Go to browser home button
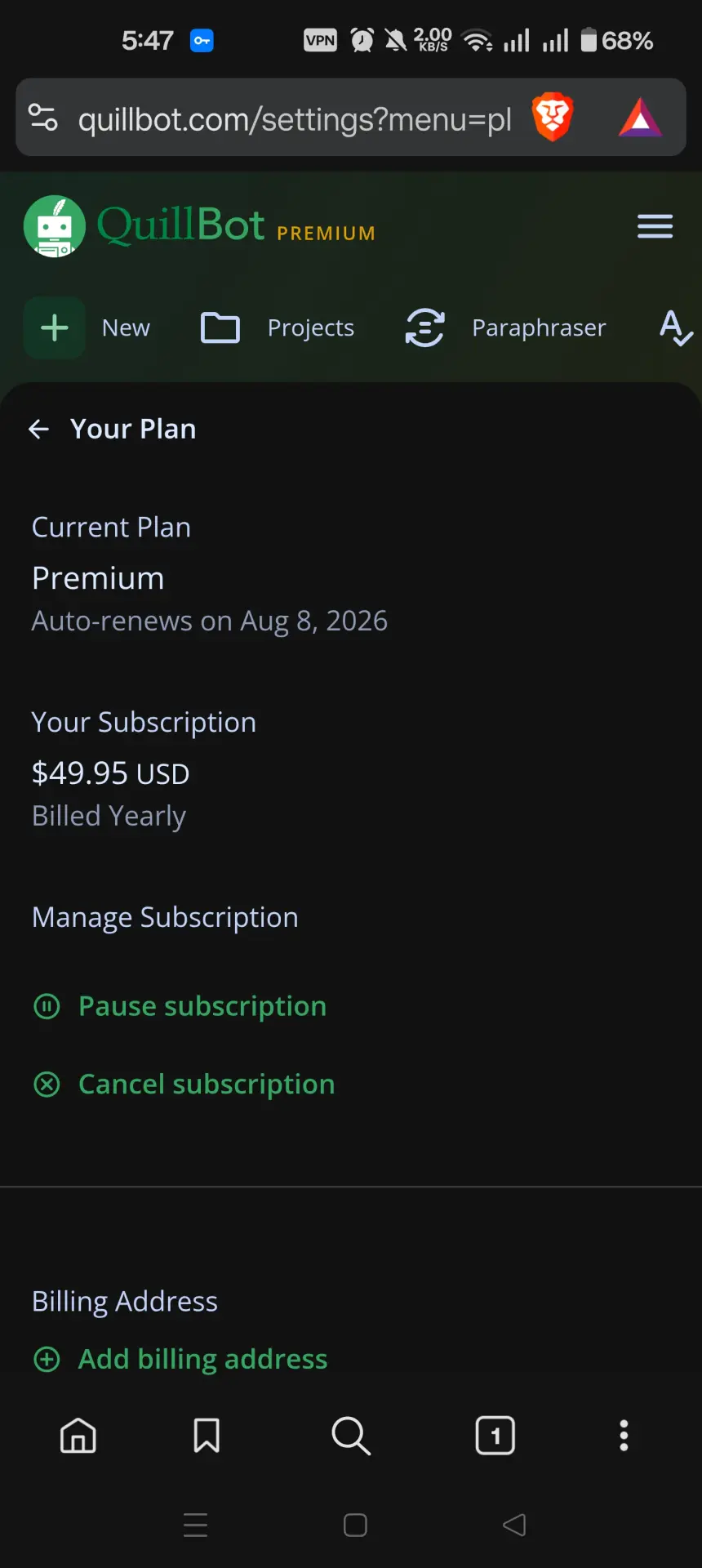Image resolution: width=702 pixels, height=1568 pixels. tap(78, 1435)
